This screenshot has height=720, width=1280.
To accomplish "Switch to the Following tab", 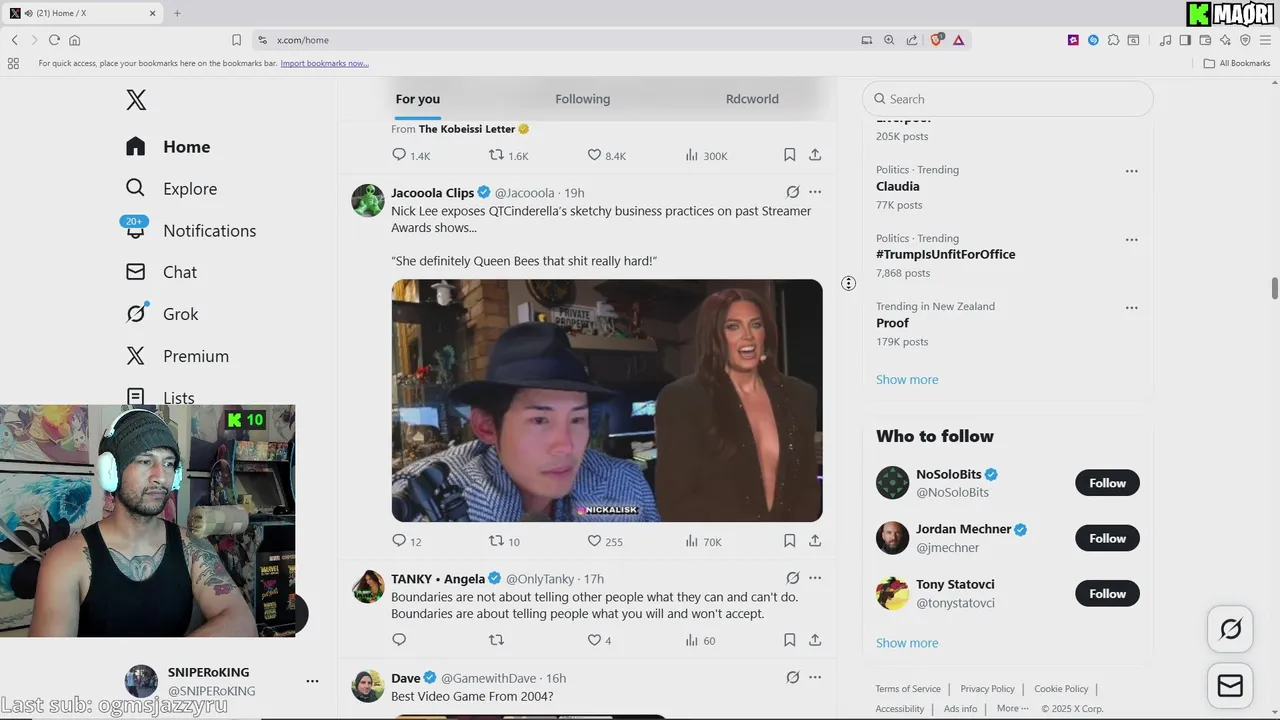I will (582, 99).
